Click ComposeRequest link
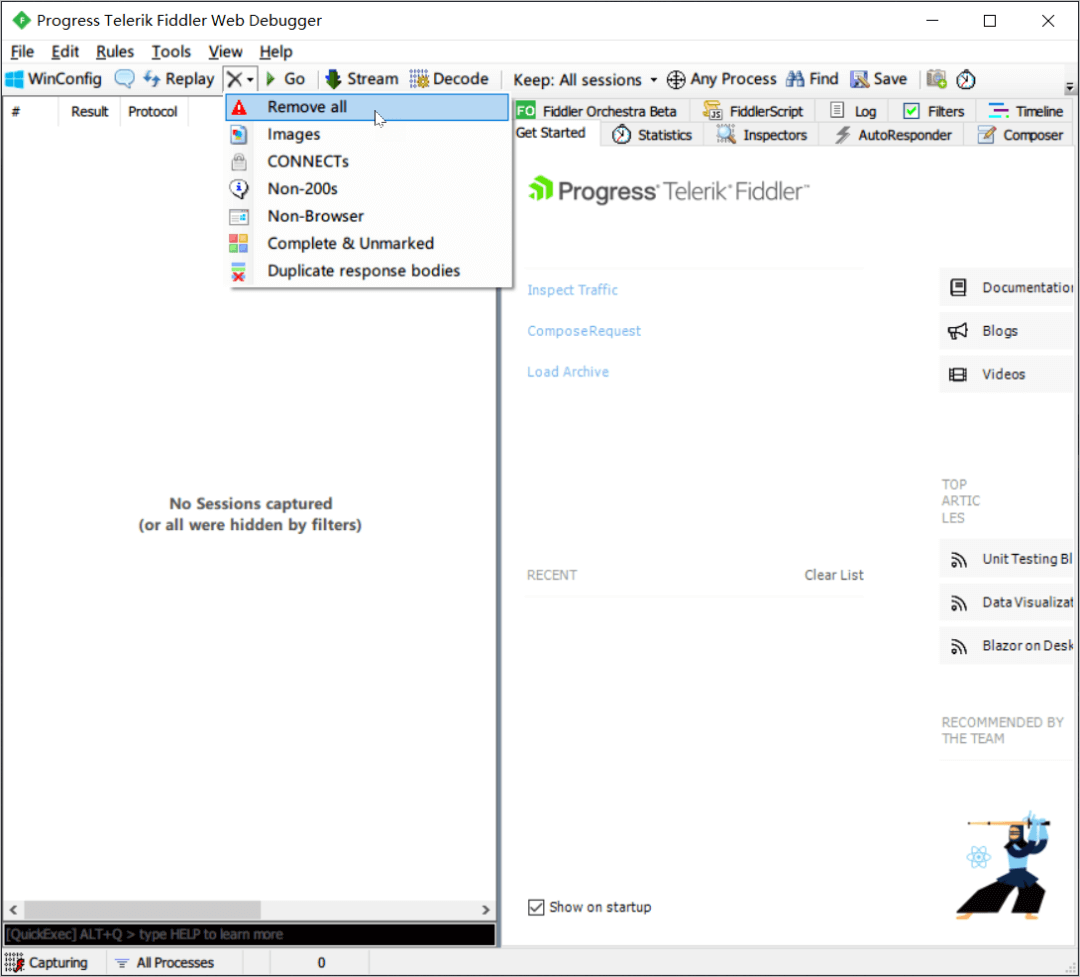 click(x=584, y=331)
